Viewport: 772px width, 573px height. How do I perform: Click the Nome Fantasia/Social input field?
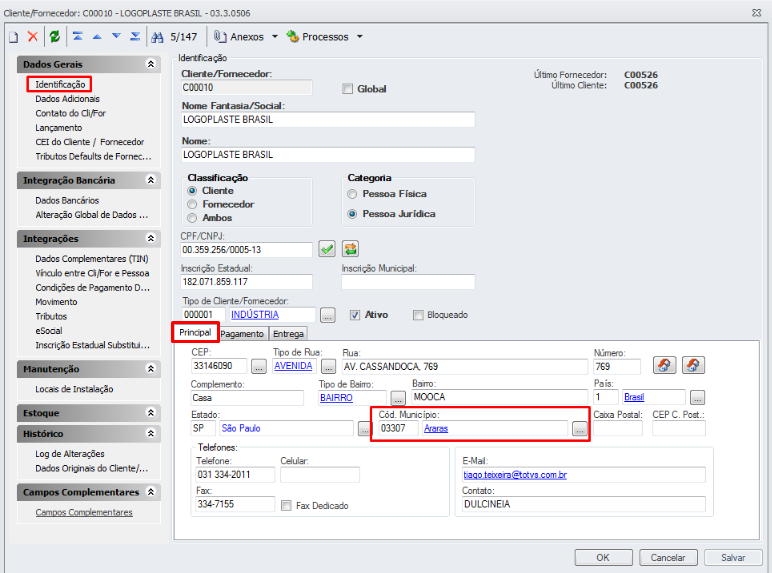[328, 120]
